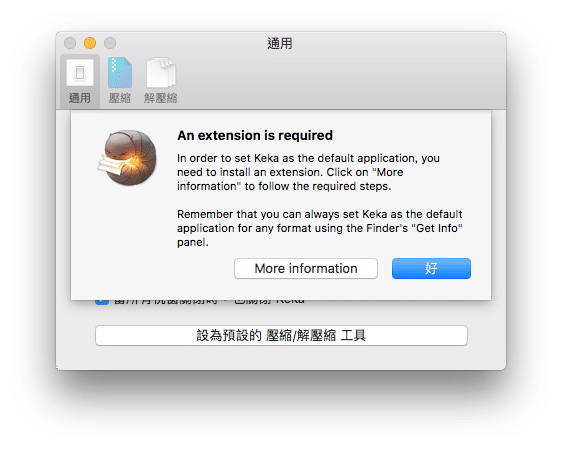Screen dimensions: 562x450
Task: Click empty toolbar area right of 解壓縮
Action: pyautogui.click(x=340, y=81)
